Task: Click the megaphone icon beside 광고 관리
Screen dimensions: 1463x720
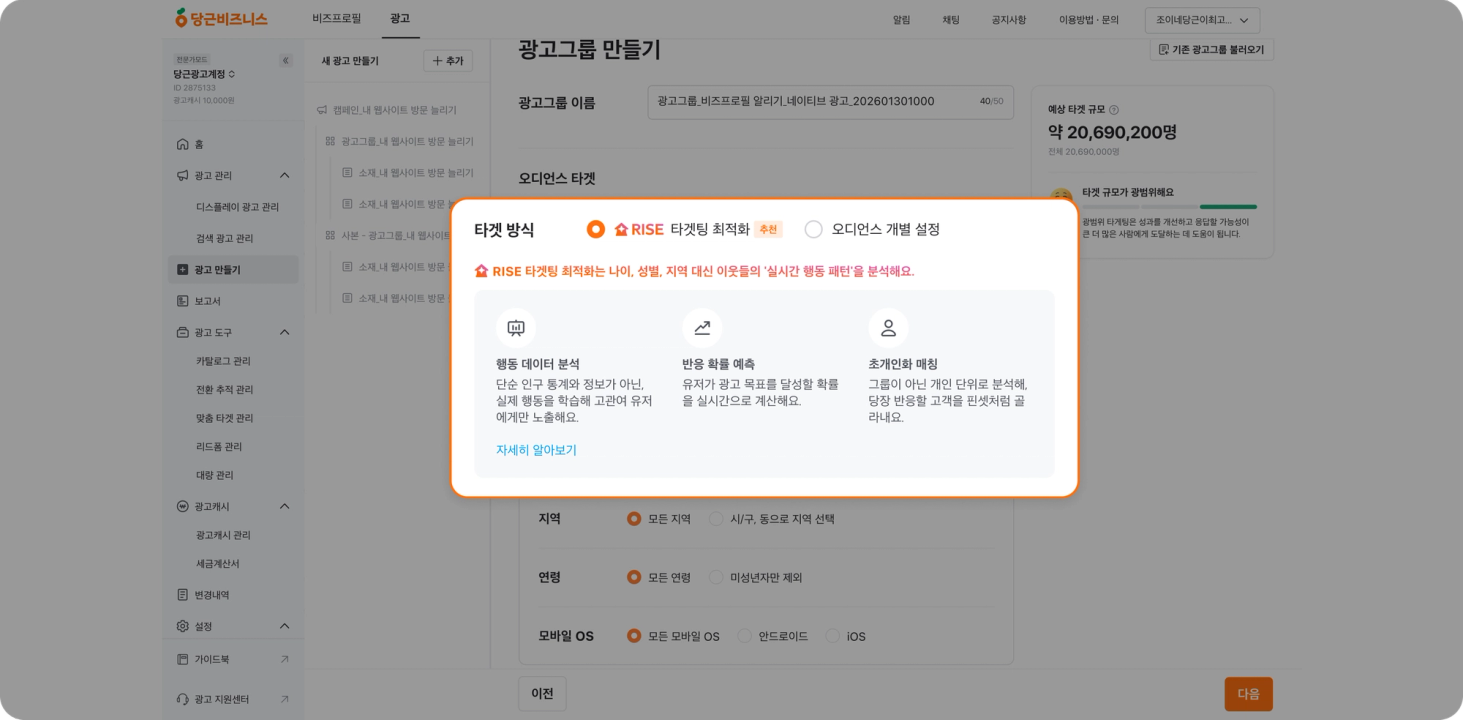Action: point(182,175)
